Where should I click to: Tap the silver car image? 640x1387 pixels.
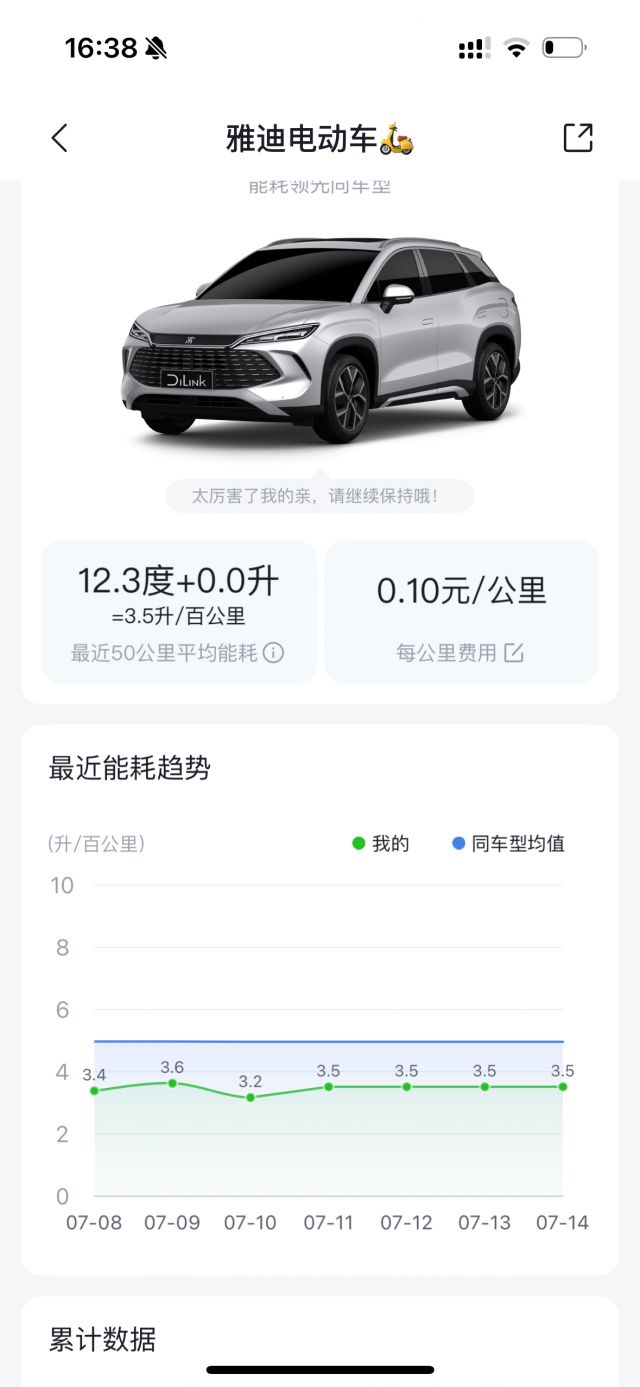tap(320, 340)
